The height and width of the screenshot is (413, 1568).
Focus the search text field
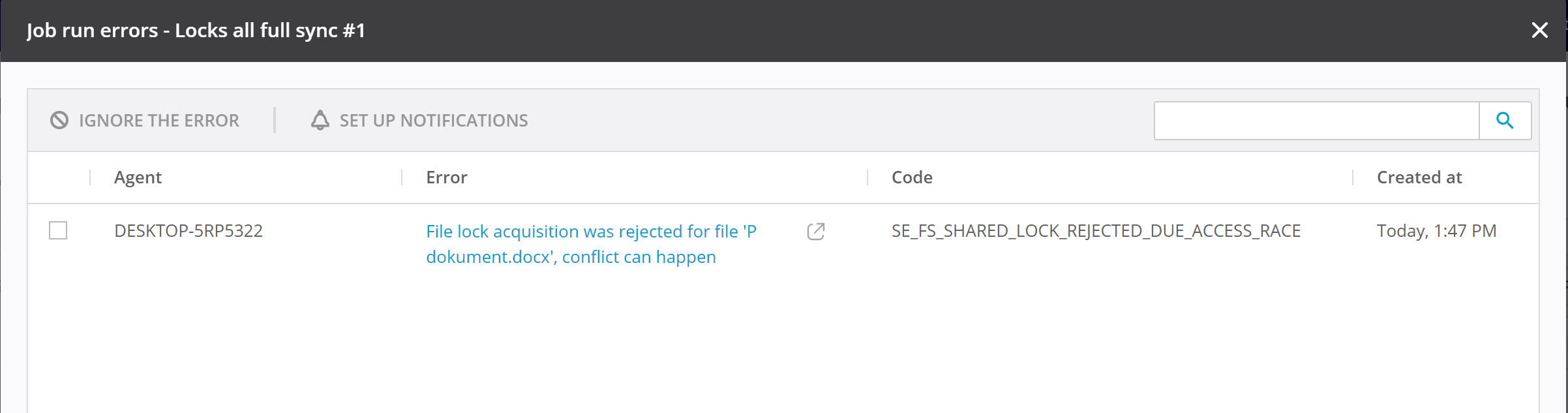pos(1316,121)
